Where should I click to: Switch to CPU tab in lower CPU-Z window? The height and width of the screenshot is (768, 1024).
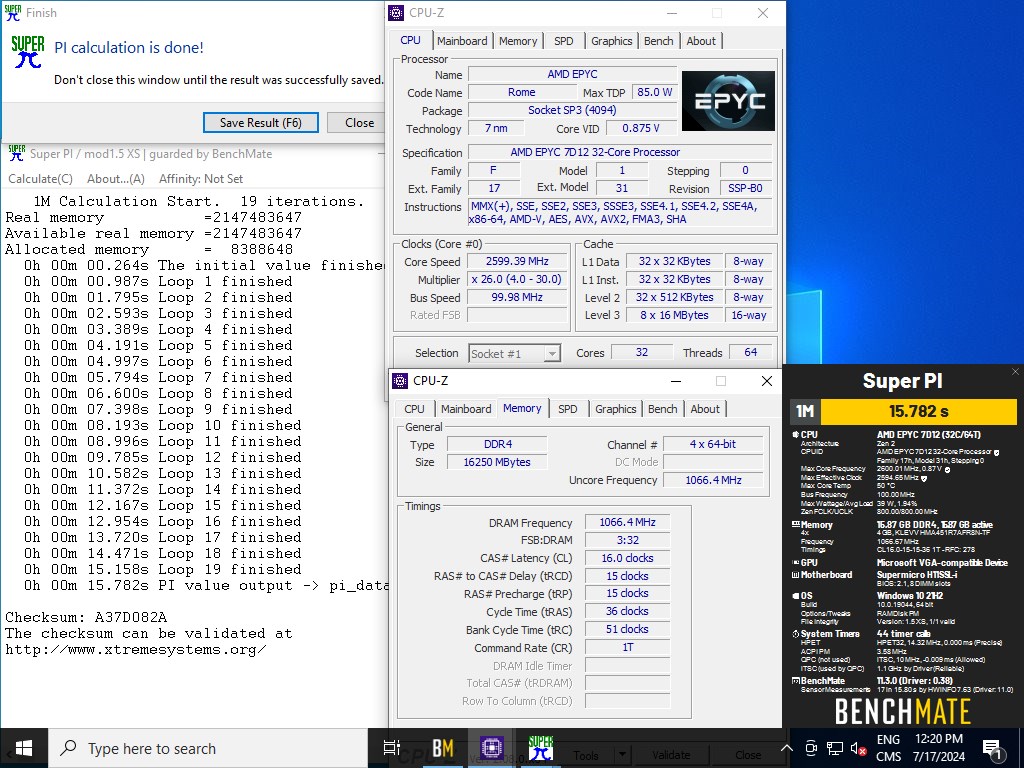pos(414,409)
